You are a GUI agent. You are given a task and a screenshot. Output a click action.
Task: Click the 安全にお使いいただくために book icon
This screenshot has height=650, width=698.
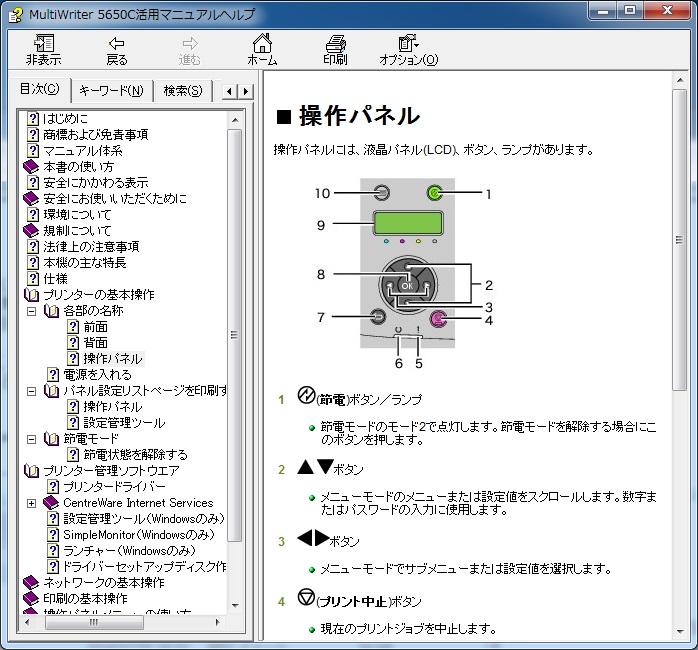pyautogui.click(x=31, y=199)
